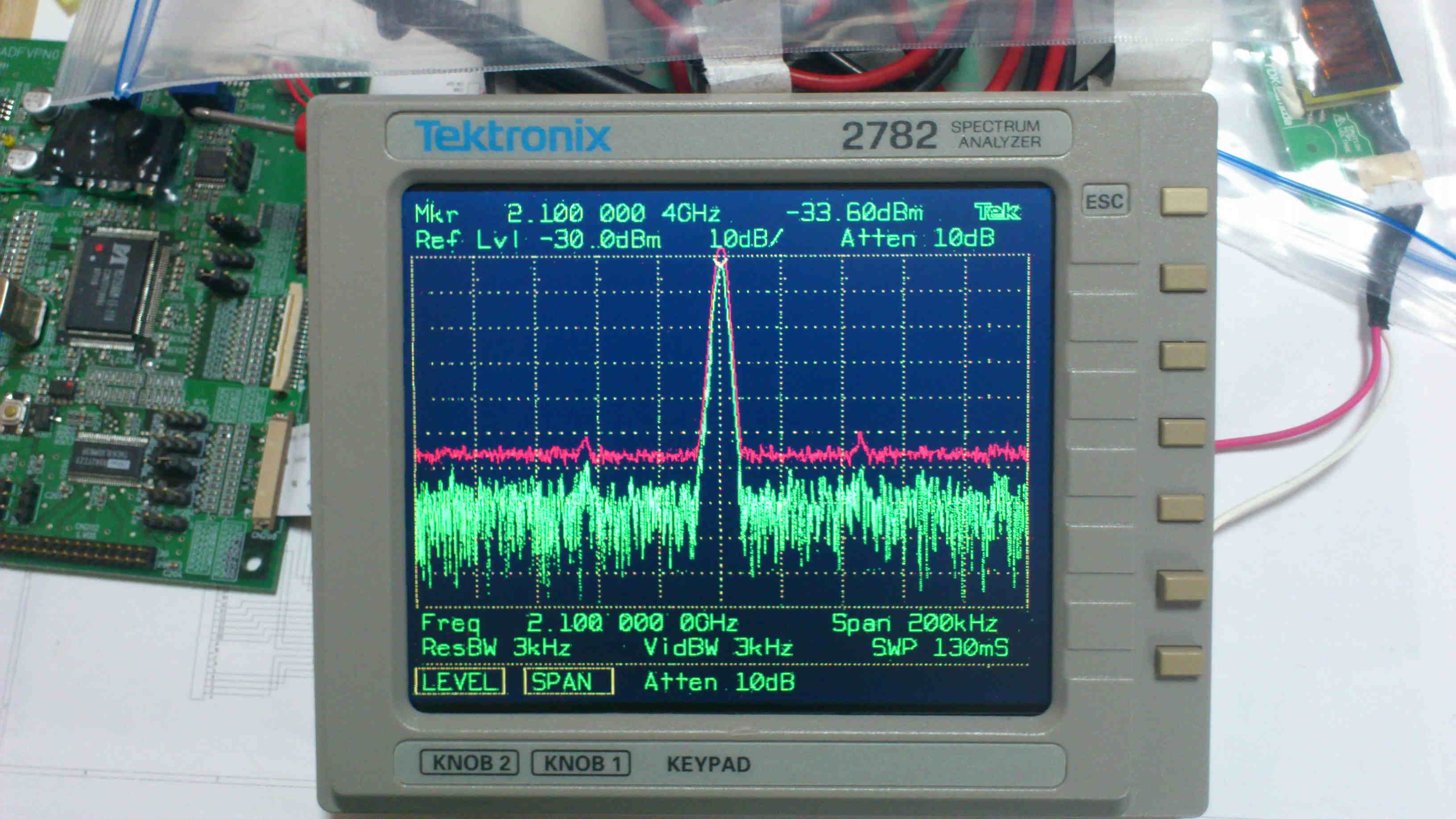The height and width of the screenshot is (819, 1456).
Task: Click the ResBW 3kHz readout
Action: coord(496,647)
